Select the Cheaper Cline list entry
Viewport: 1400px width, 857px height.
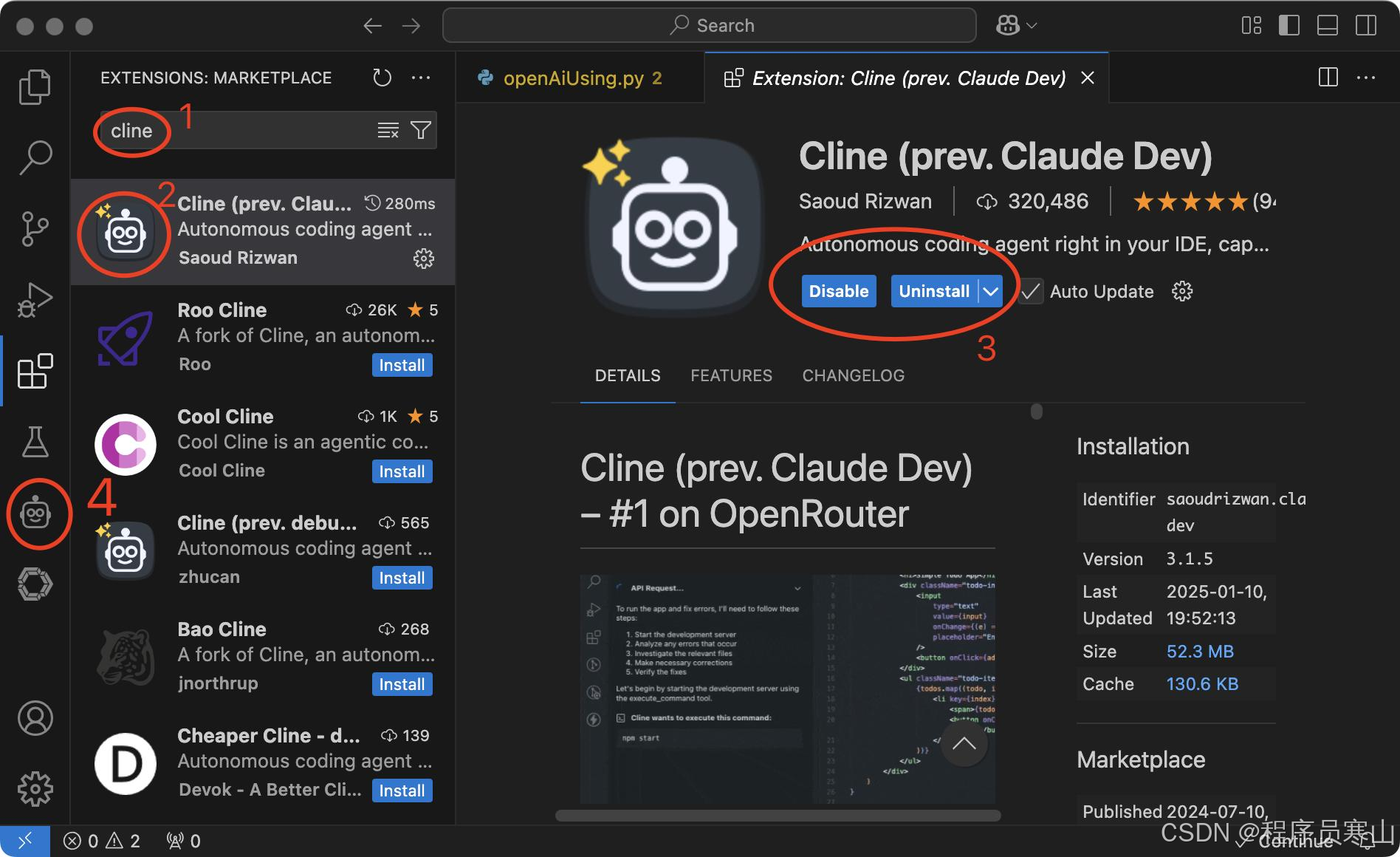click(x=263, y=763)
